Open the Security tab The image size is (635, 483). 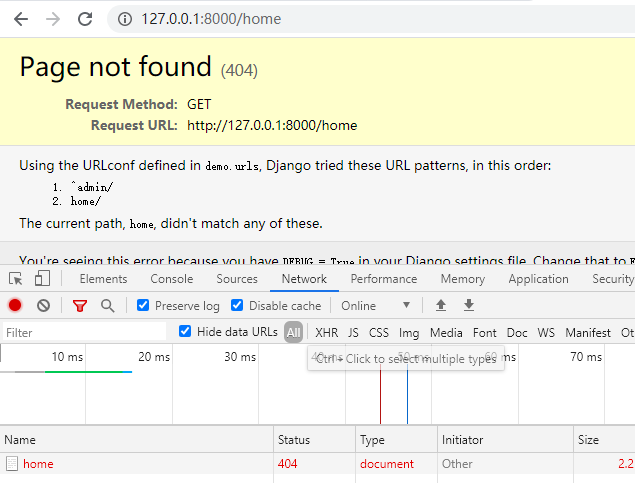(x=613, y=279)
